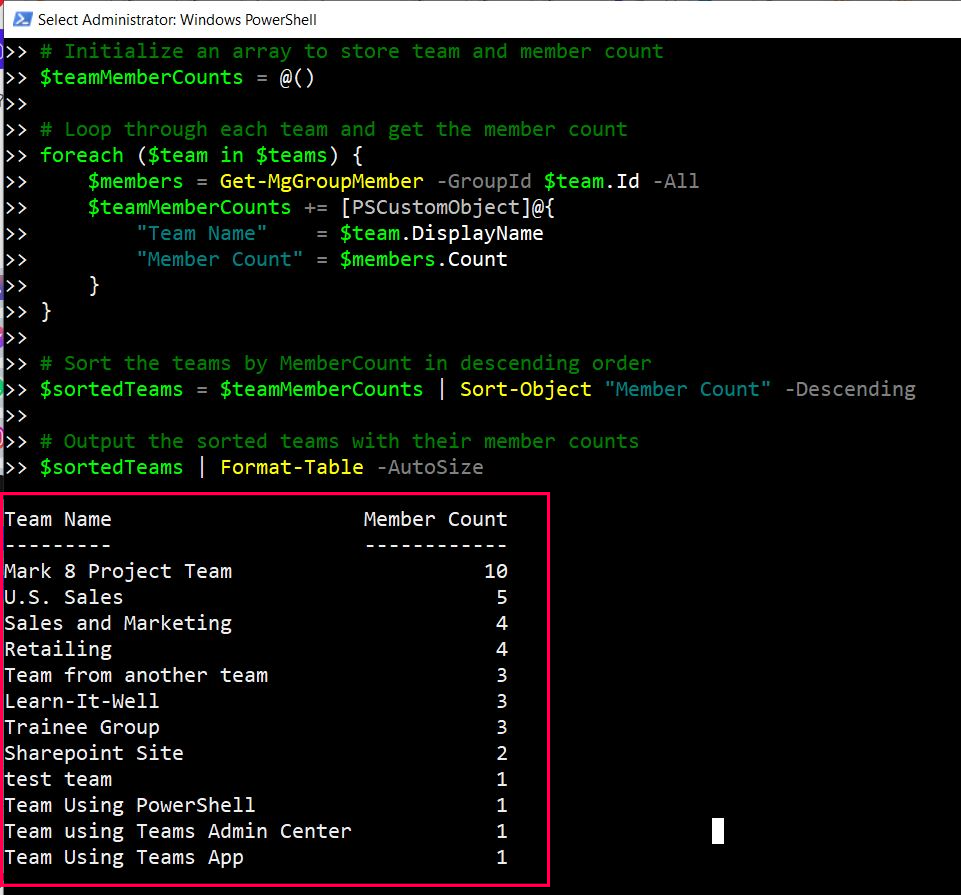This screenshot has height=895, width=961.
Task: Select the "Learn-It-Well" team row
Action: pyautogui.click(x=82, y=702)
